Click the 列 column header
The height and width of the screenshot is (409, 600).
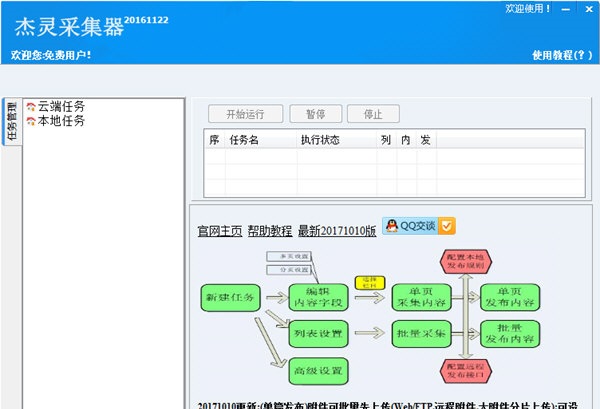pos(386,140)
